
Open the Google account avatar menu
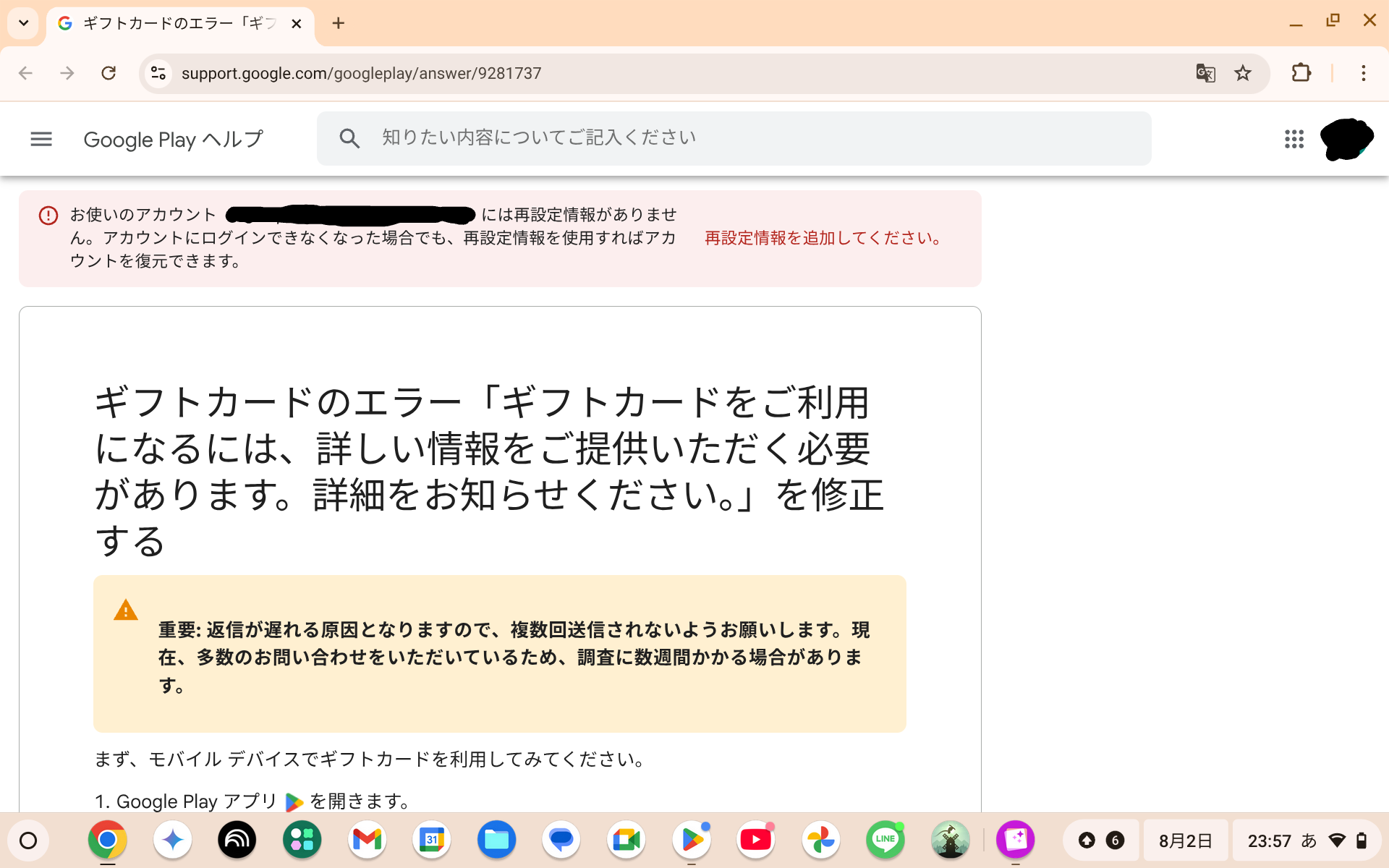tap(1346, 139)
